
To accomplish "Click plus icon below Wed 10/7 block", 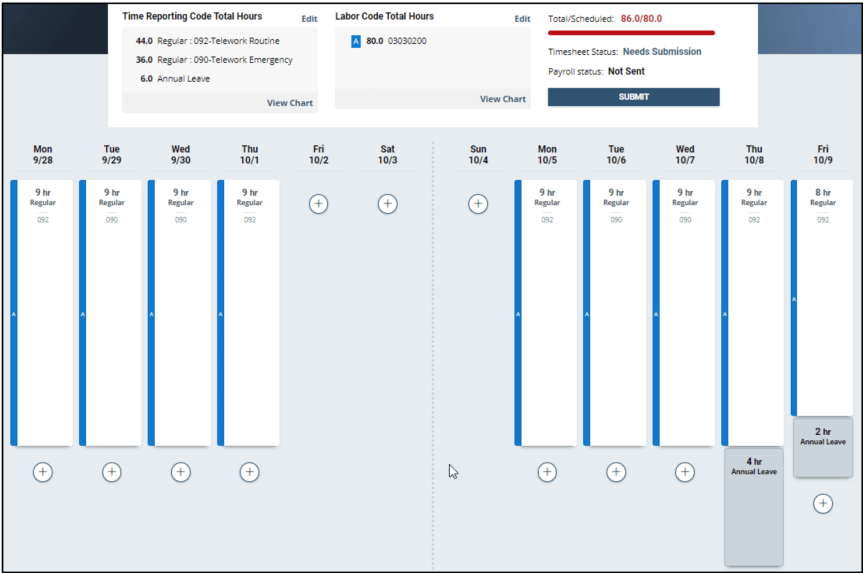I will click(685, 472).
